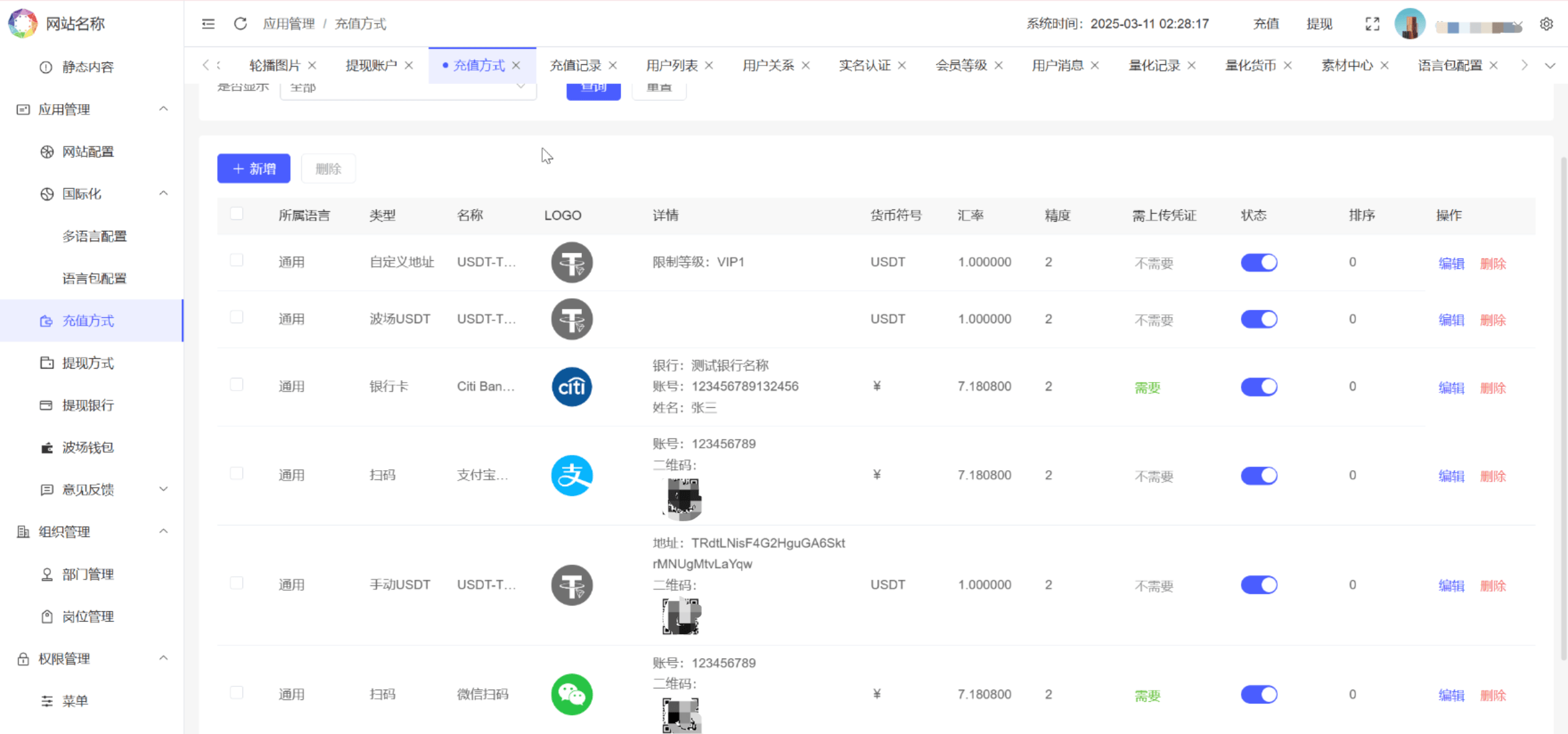Screen dimensions: 1568x734
Task: Click the 新增 add button
Action: point(254,168)
